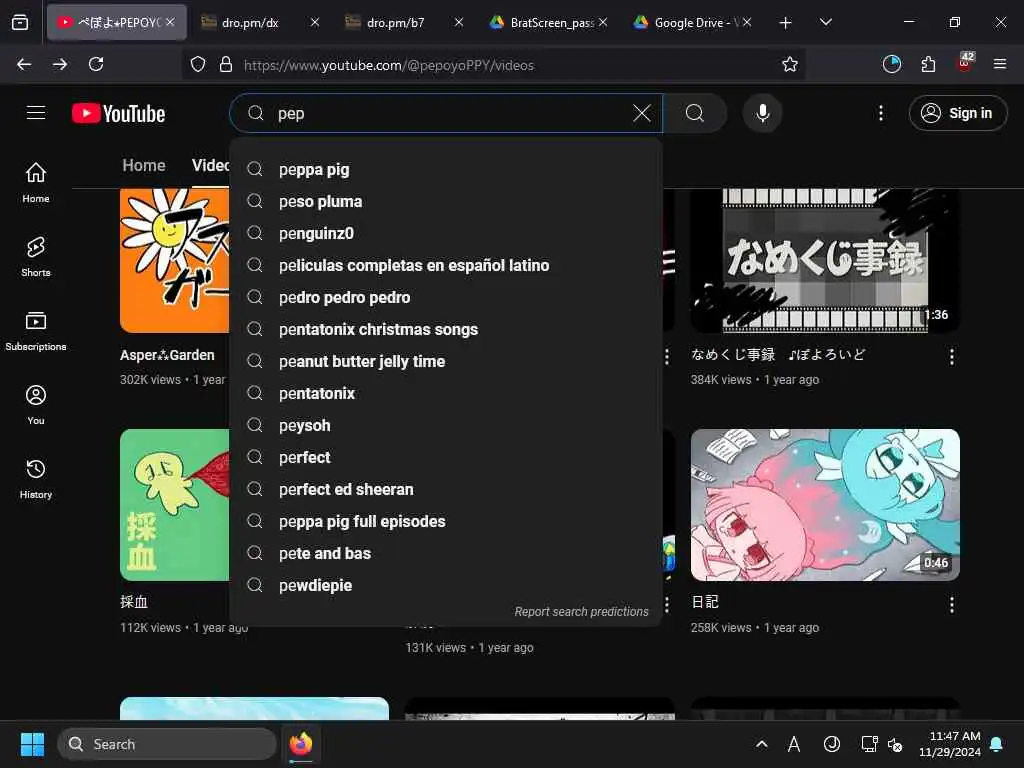Image resolution: width=1024 pixels, height=768 pixels.
Task: Select the plain 'perfect' suggestion
Action: point(446,458)
